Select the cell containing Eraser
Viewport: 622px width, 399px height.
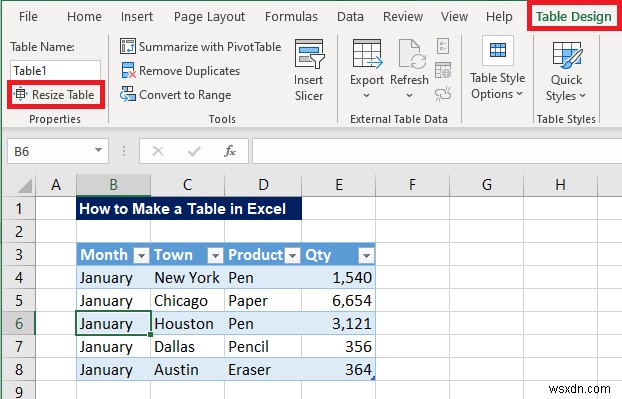coord(263,370)
